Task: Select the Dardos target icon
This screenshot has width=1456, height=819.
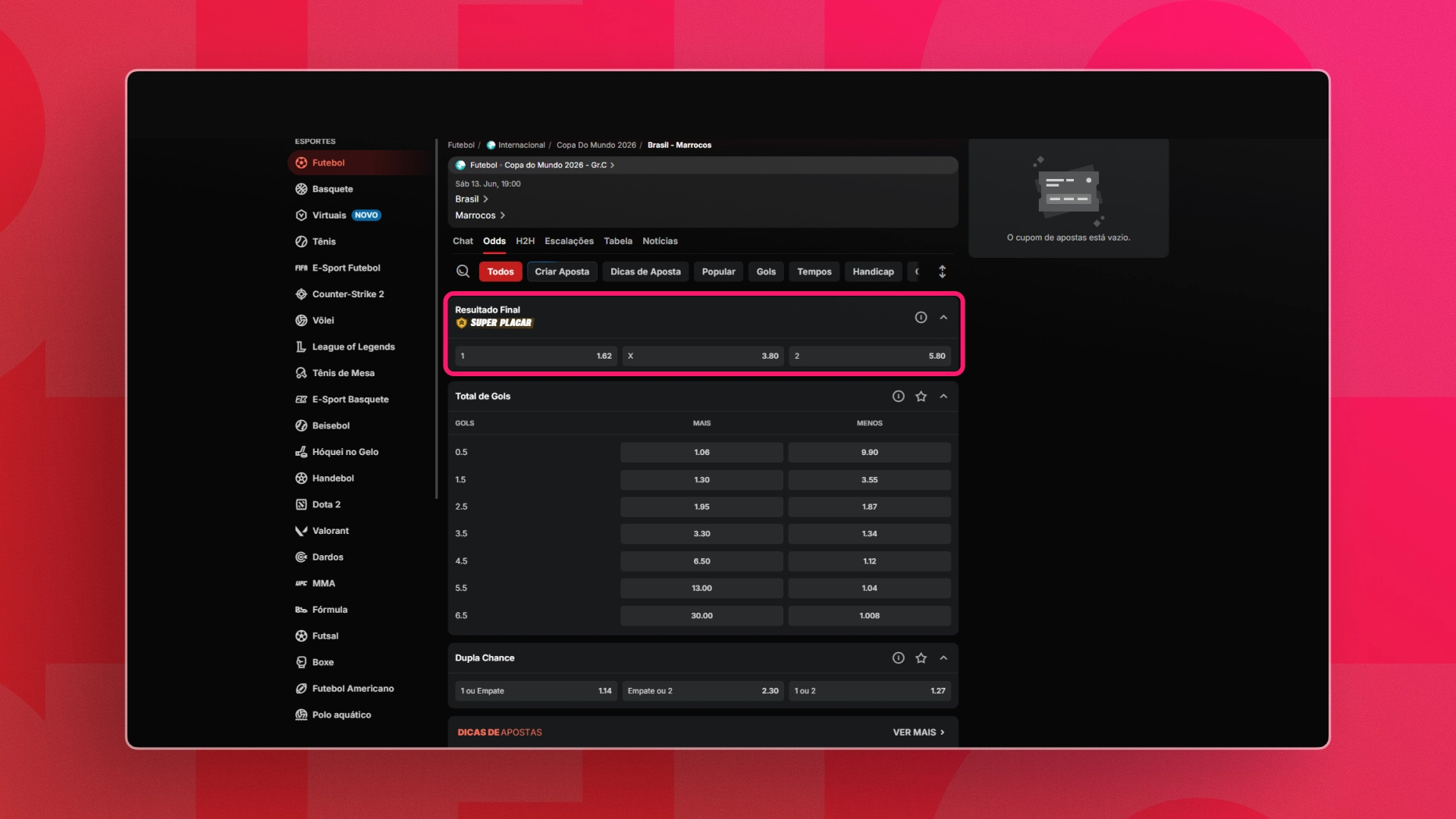Action: coord(301,557)
